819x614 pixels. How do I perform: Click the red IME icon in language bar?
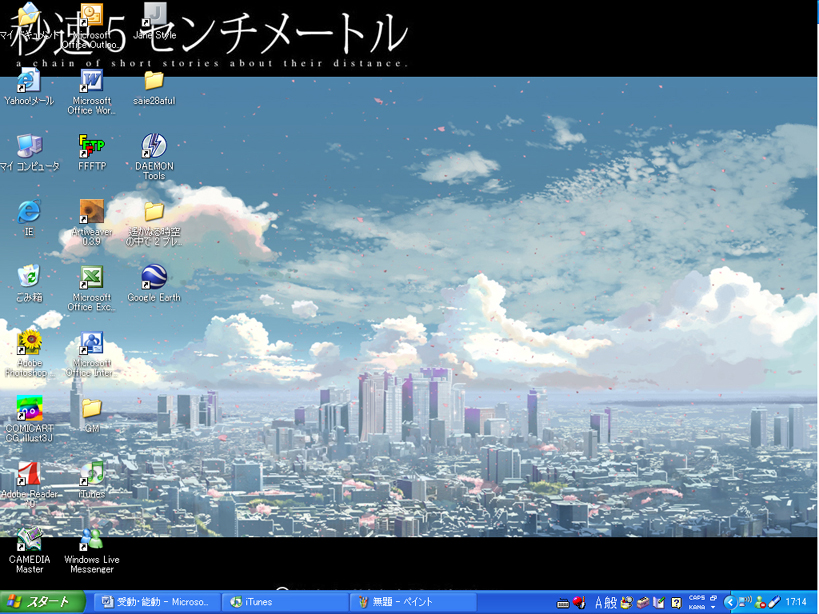[579, 602]
